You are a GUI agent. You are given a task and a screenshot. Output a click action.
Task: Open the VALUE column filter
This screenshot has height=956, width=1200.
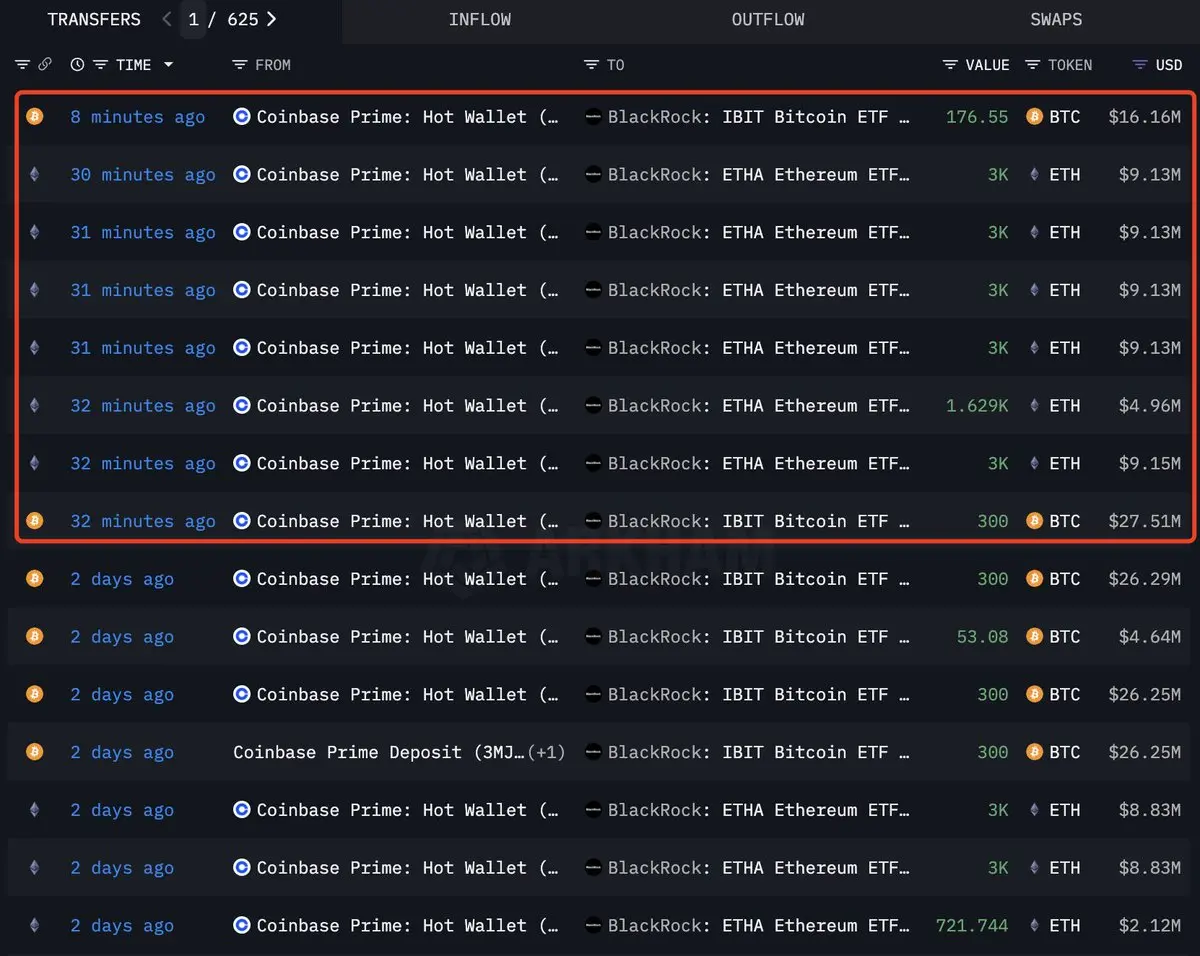tap(950, 65)
